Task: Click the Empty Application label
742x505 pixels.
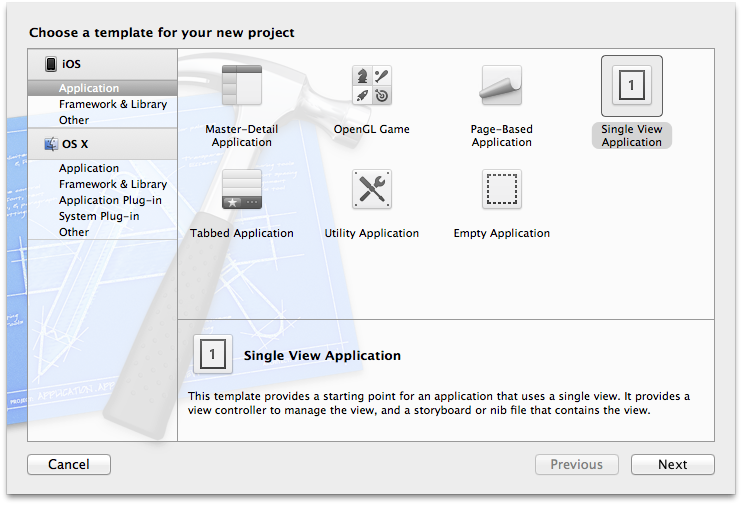Action: (502, 233)
